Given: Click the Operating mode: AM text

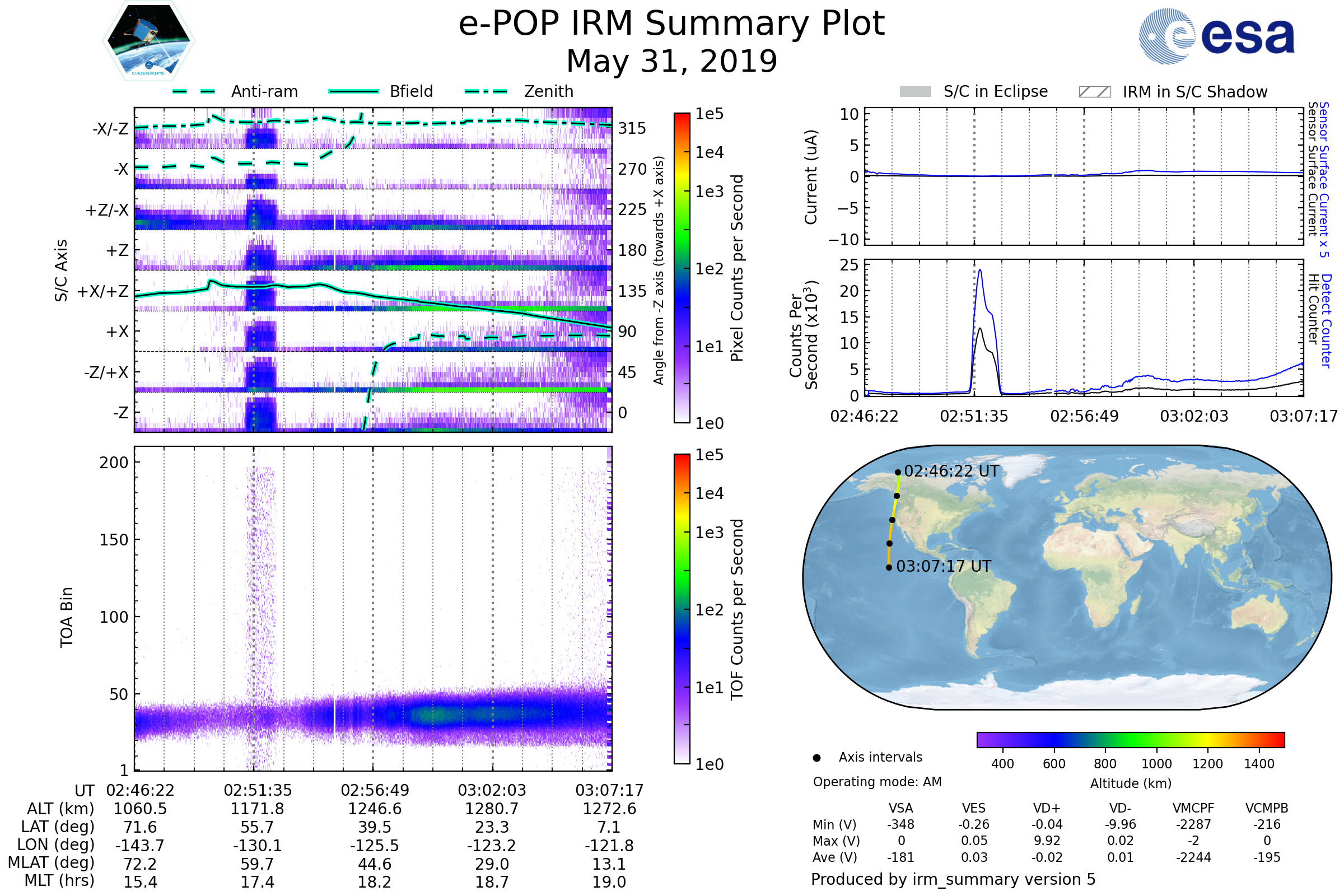Looking at the screenshot, I should pos(877,782).
